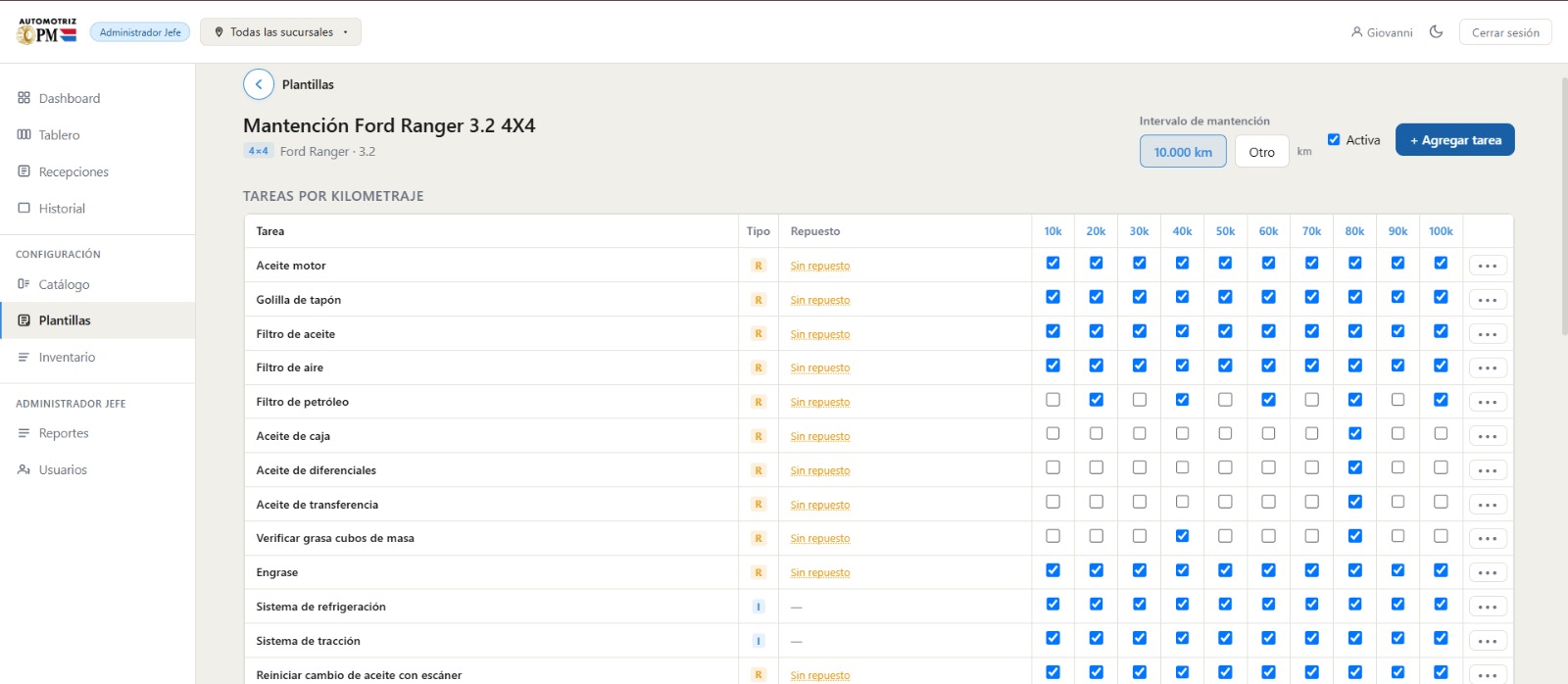Uncheck Verificar grasa cubos de masa at 40k

pyautogui.click(x=1182, y=536)
